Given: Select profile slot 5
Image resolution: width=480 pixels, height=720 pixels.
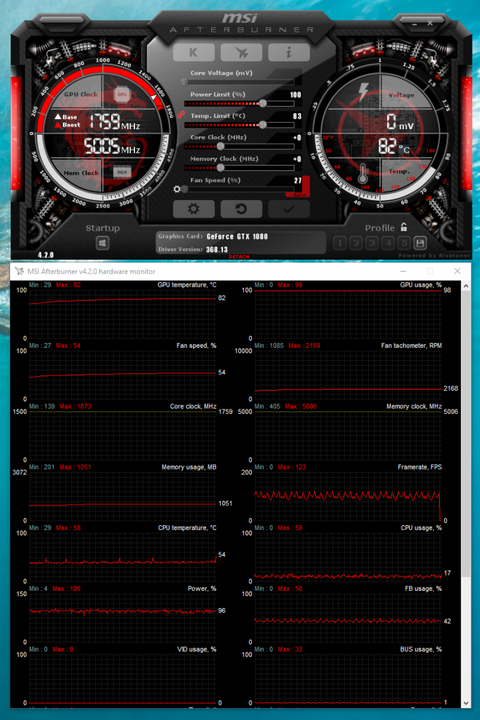Looking at the screenshot, I should coord(404,243).
